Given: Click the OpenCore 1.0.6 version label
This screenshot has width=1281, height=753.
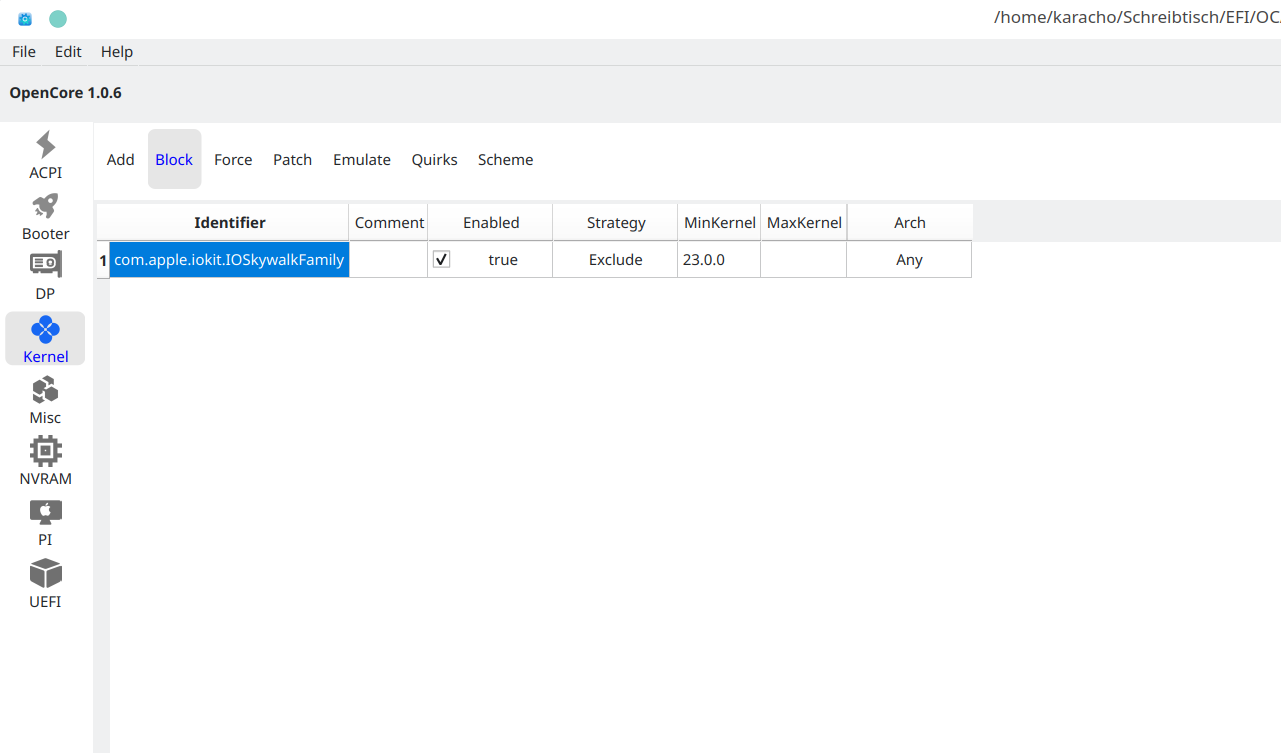Looking at the screenshot, I should click(66, 93).
